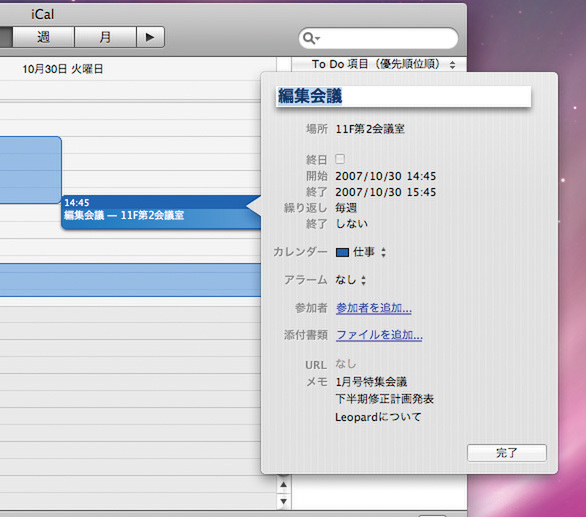
Task: Change the repeat end しない option
Action: (351, 224)
